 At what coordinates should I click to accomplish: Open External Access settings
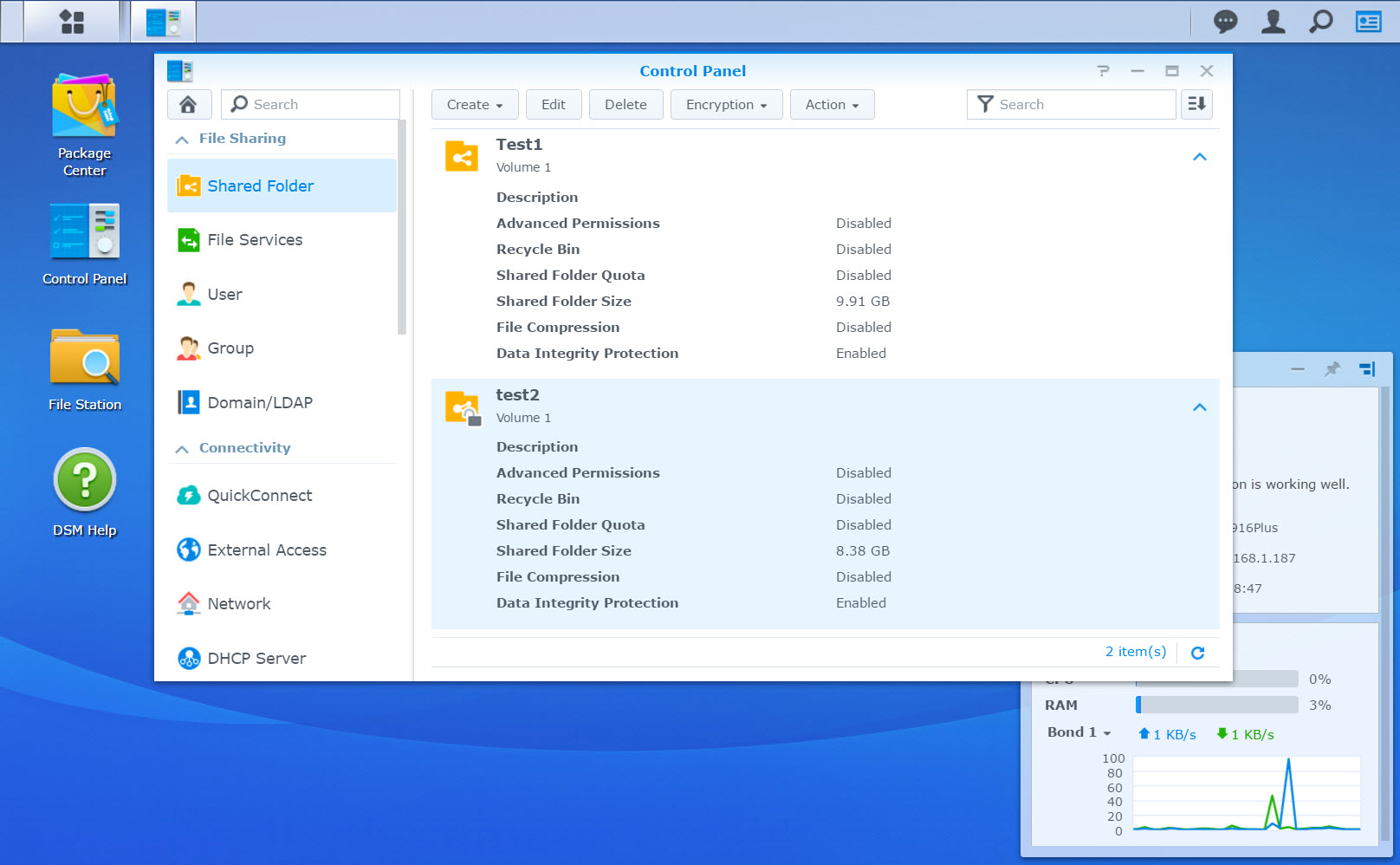[282, 550]
